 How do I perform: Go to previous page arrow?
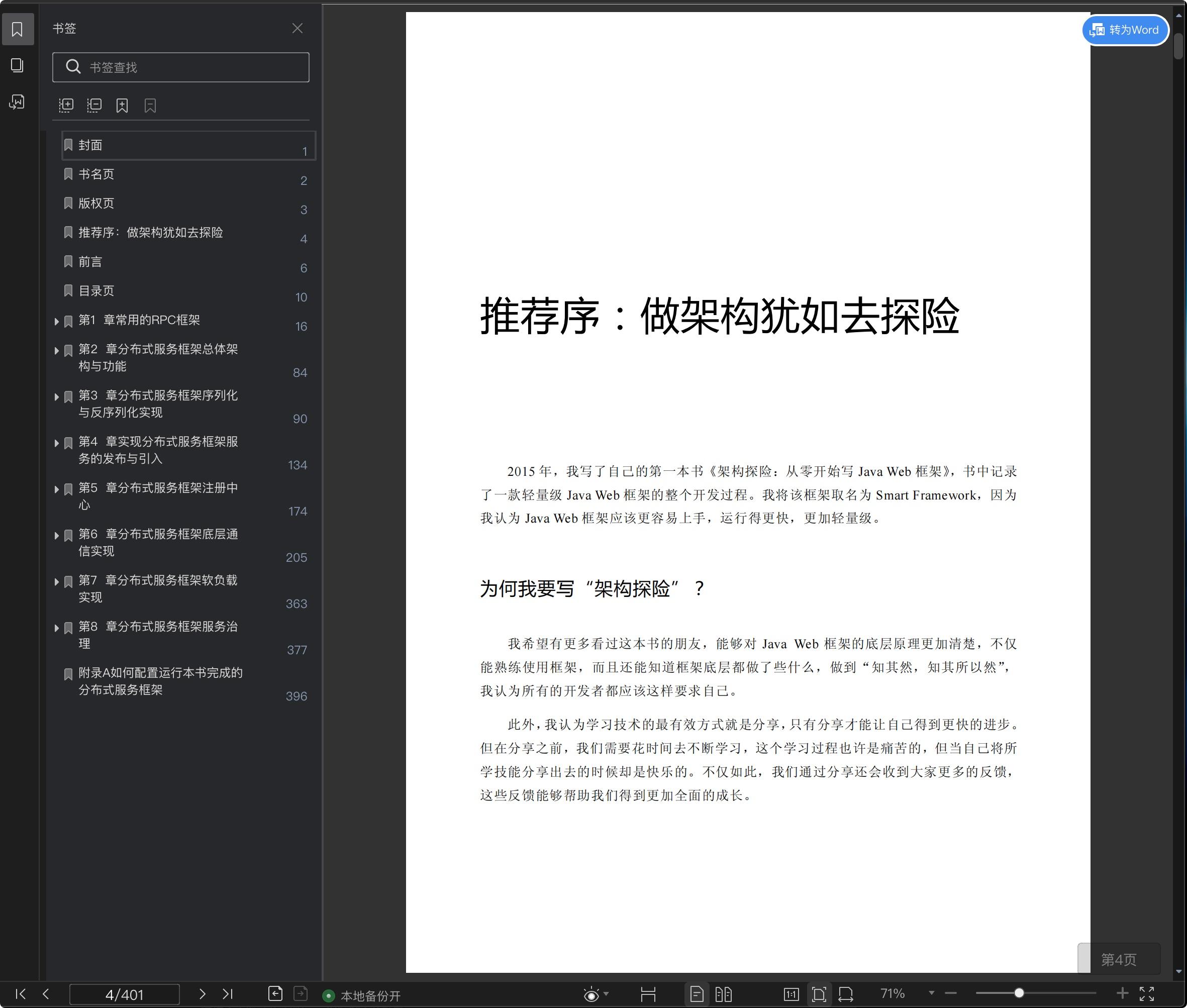pos(46,994)
